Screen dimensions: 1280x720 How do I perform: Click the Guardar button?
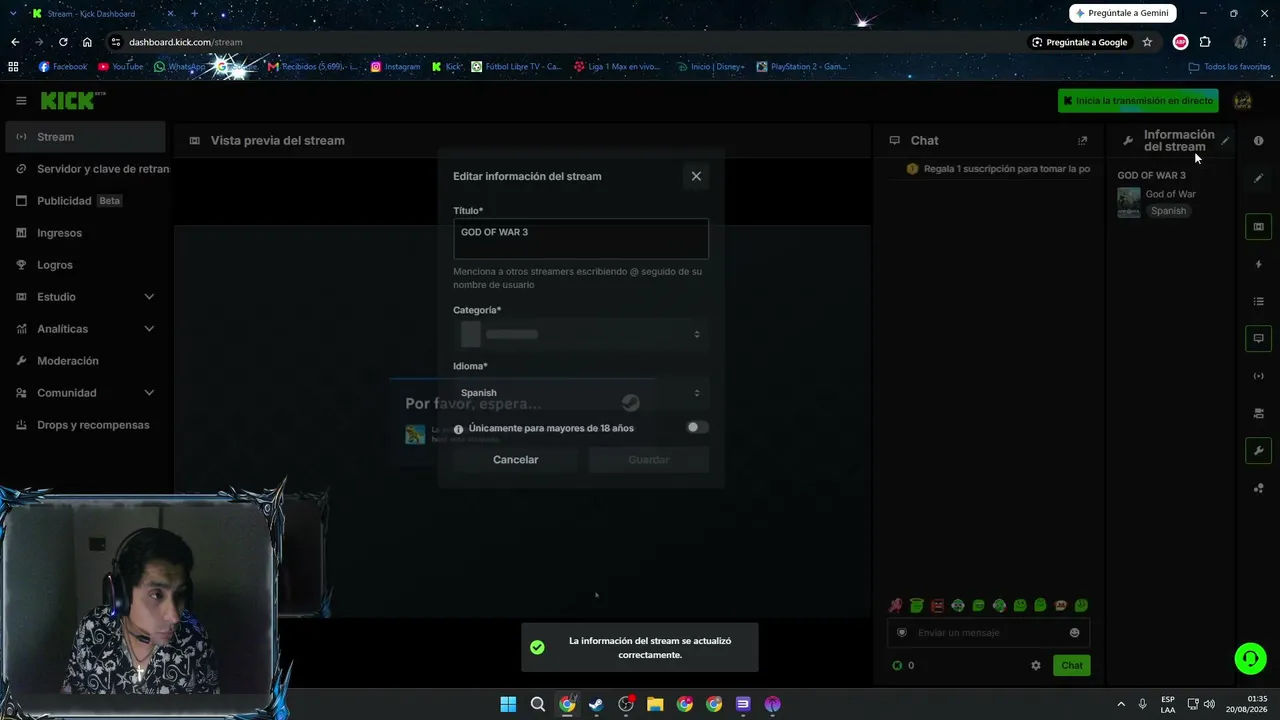pyautogui.click(x=649, y=460)
